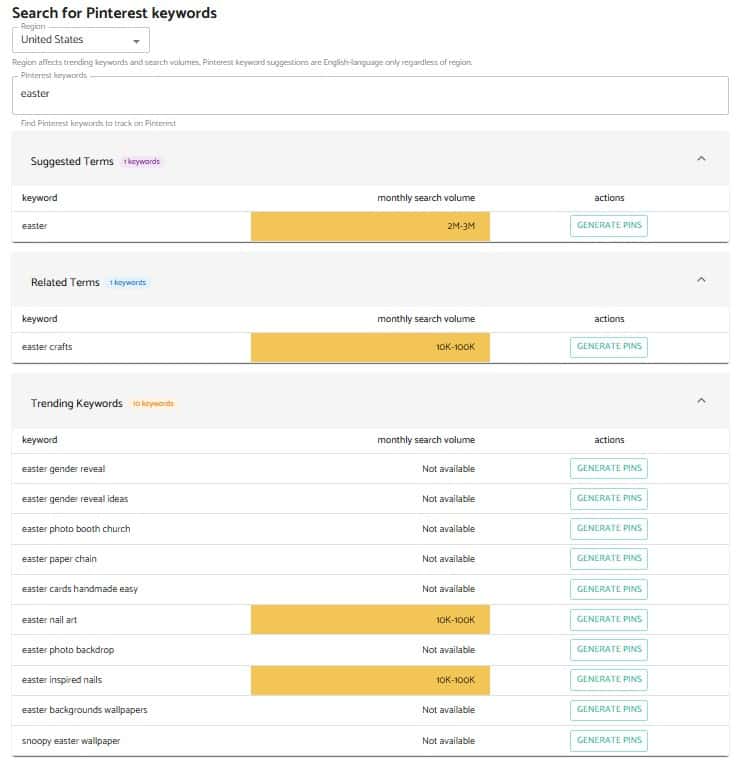Viewport: 743px width, 765px height.
Task: Generate pins for easter backgrounds wallpapers
Action: click(x=608, y=709)
